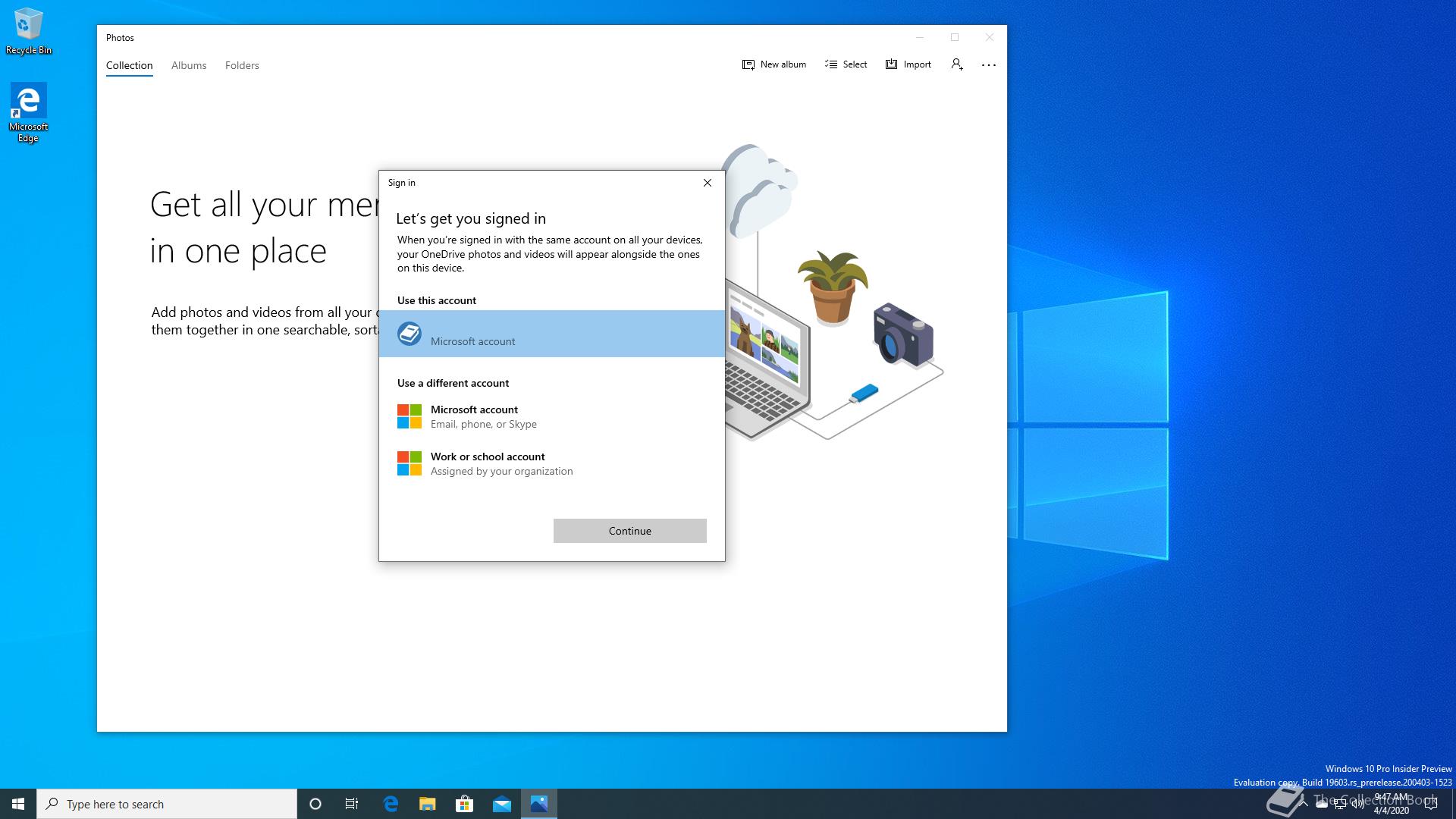Click the Import icon in toolbar
The image size is (1456, 819).
(892, 64)
